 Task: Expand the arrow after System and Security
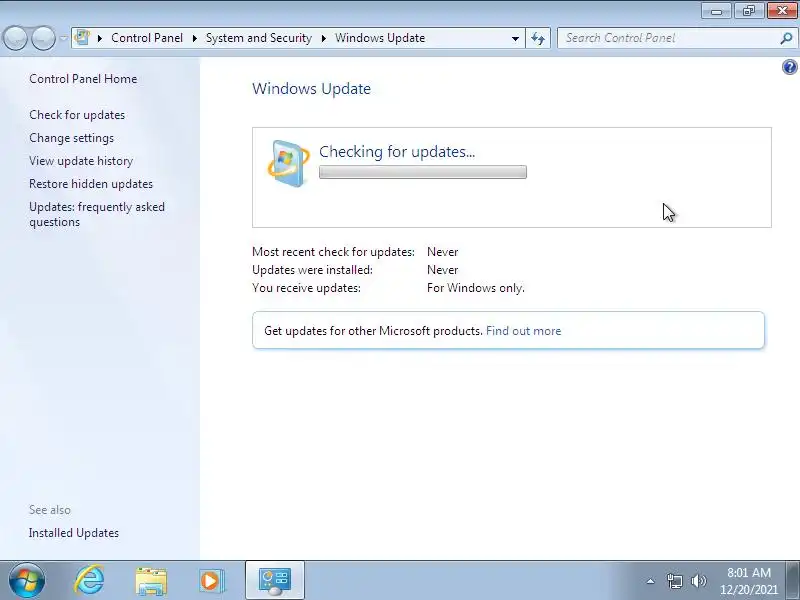[323, 38]
